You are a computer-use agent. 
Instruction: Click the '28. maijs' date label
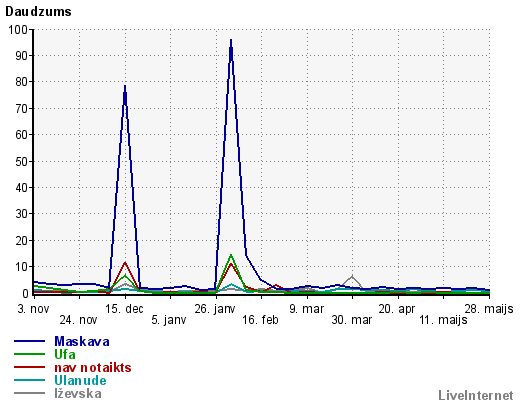point(489,309)
